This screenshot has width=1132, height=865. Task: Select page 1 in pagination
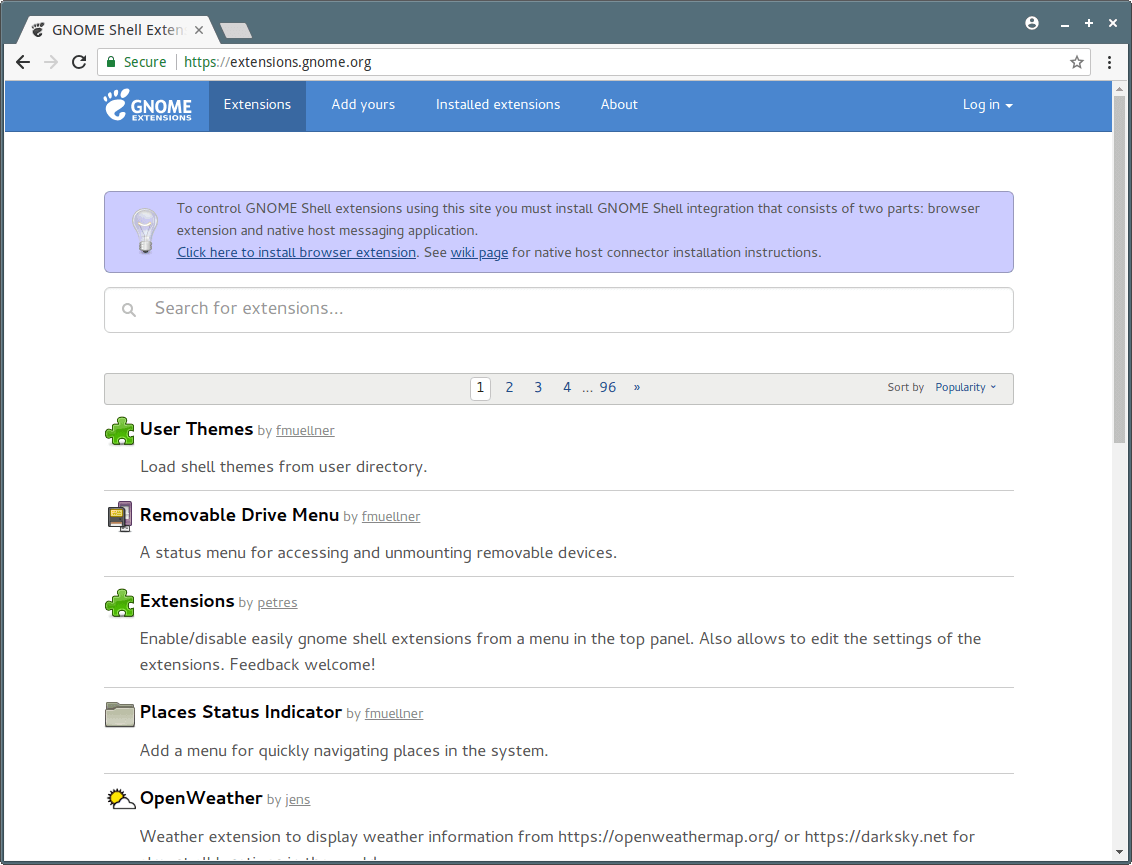[x=480, y=388]
